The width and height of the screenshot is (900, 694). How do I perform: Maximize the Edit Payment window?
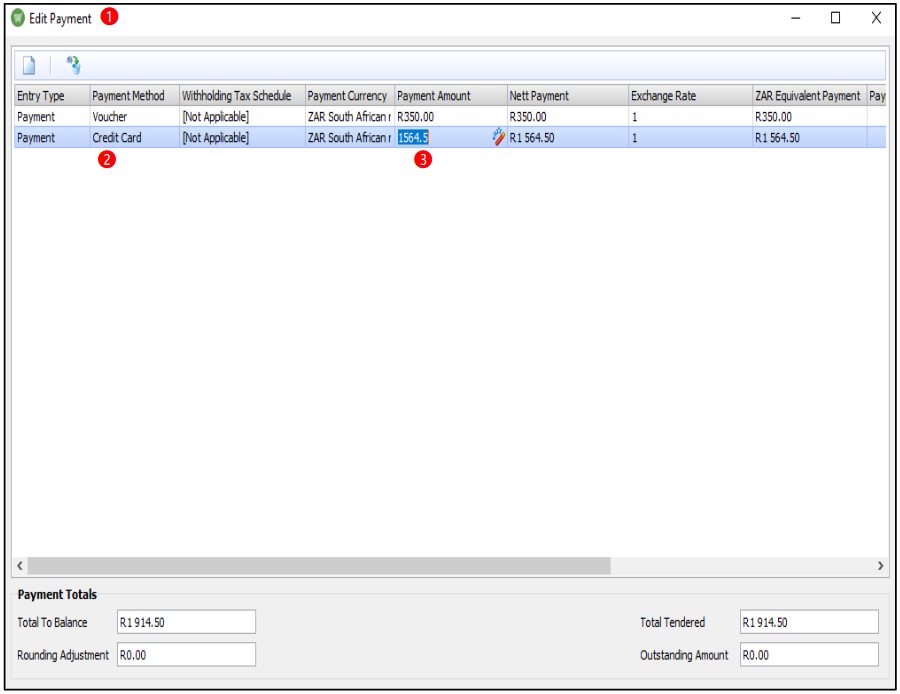point(836,18)
